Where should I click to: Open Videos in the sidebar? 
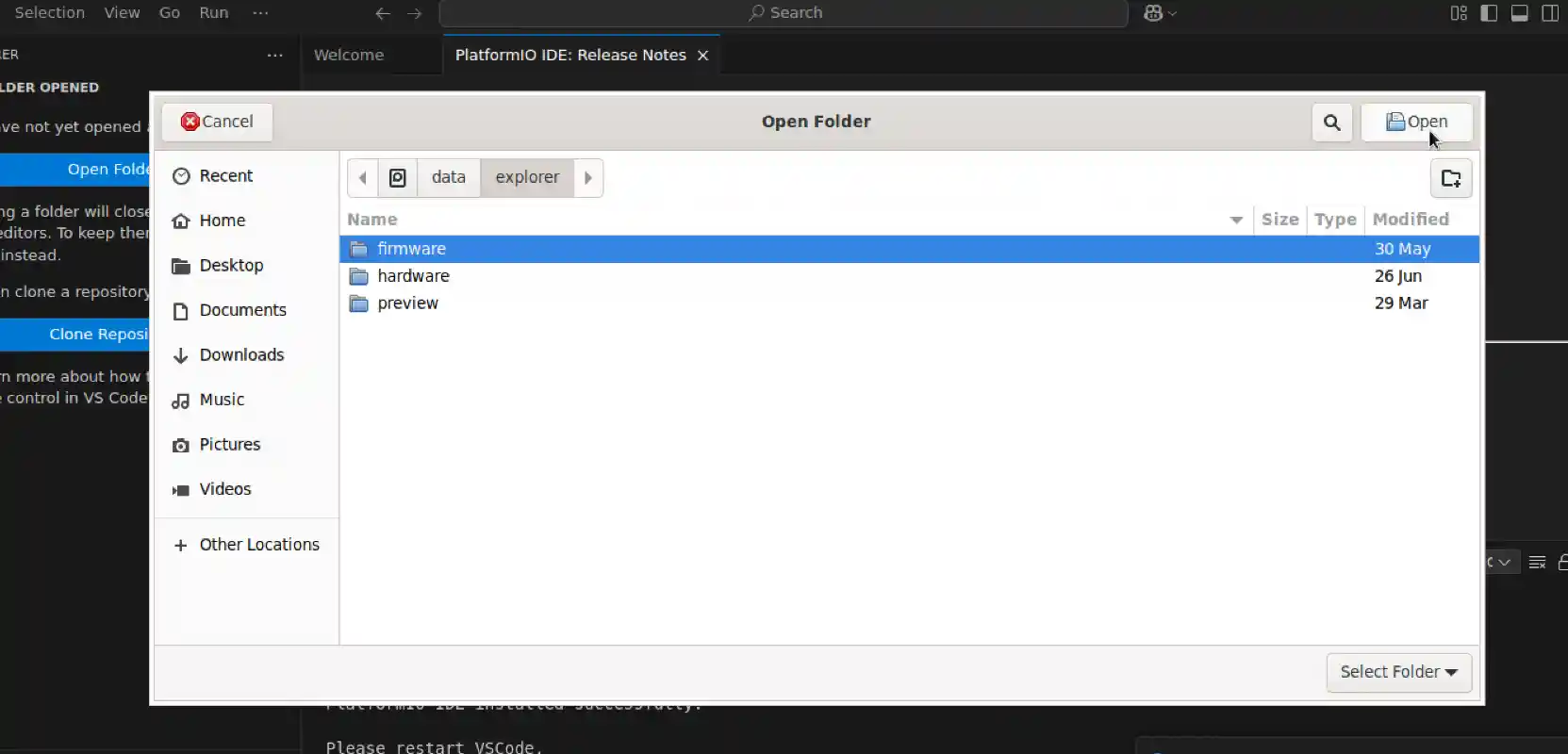click(x=246, y=489)
